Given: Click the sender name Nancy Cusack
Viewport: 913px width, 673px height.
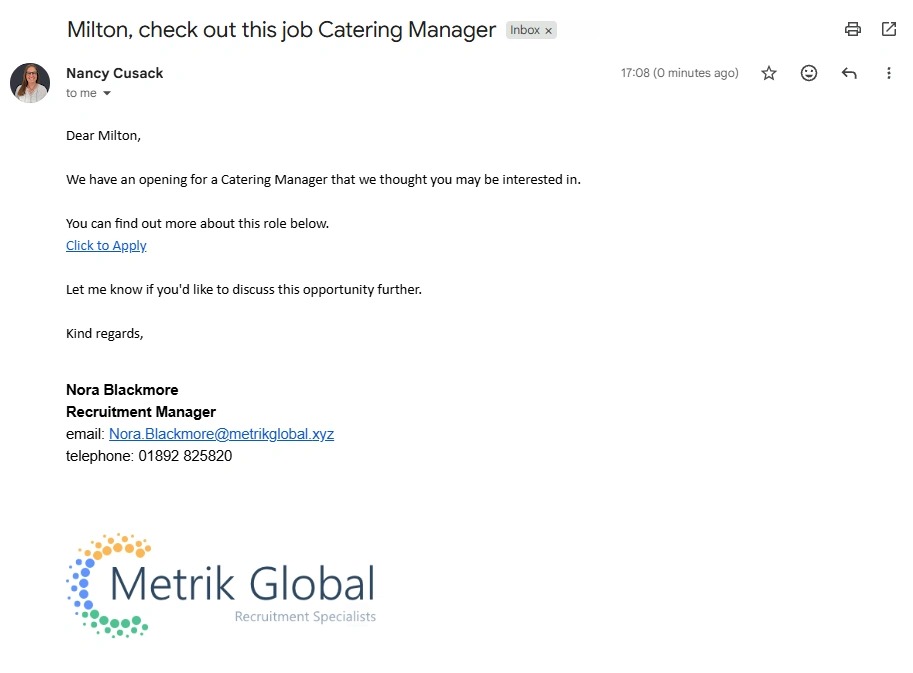Looking at the screenshot, I should (x=114, y=73).
